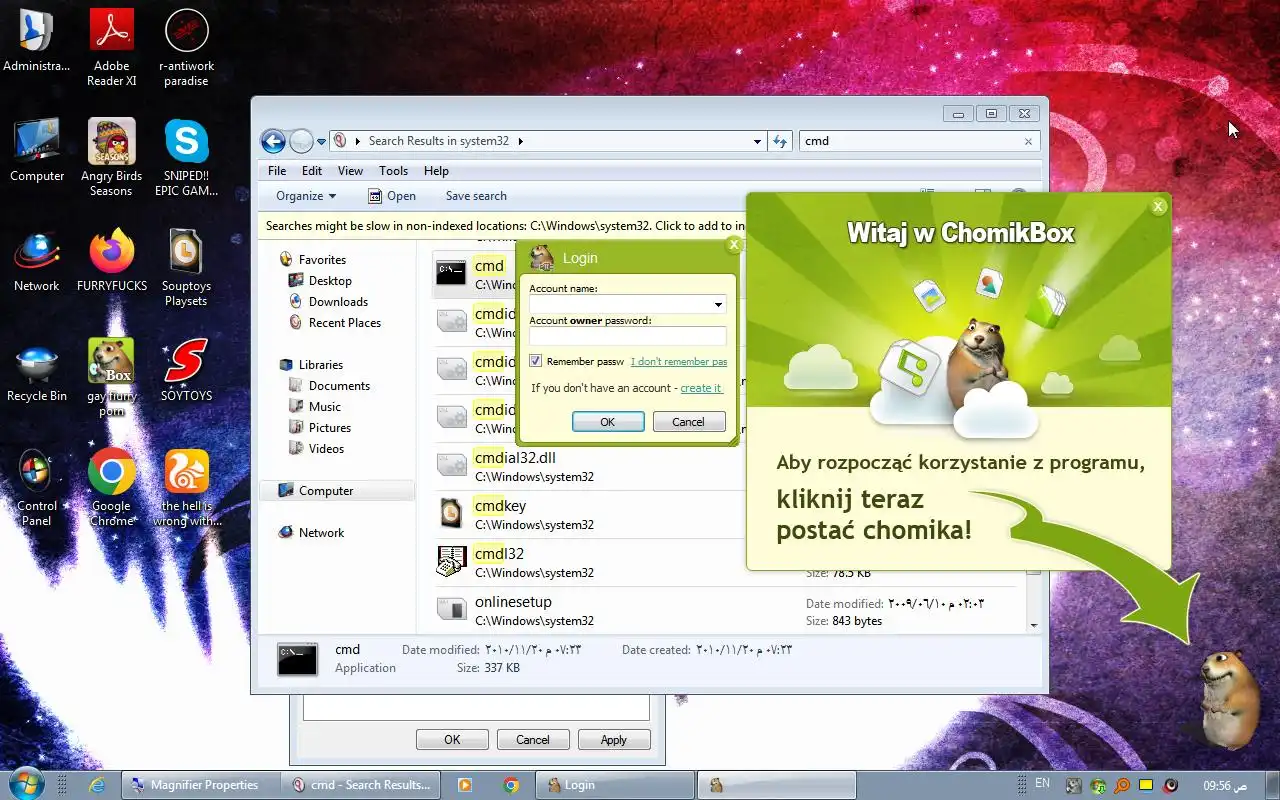Click the "create it" account link
The width and height of the screenshot is (1280, 800).
coord(701,388)
